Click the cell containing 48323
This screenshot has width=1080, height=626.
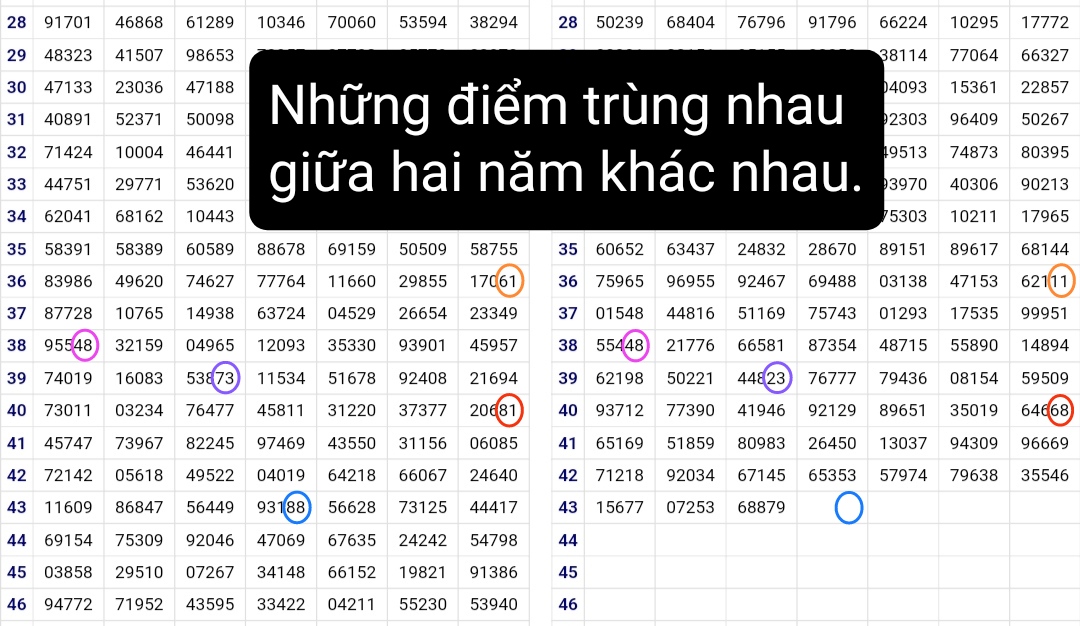pos(68,54)
